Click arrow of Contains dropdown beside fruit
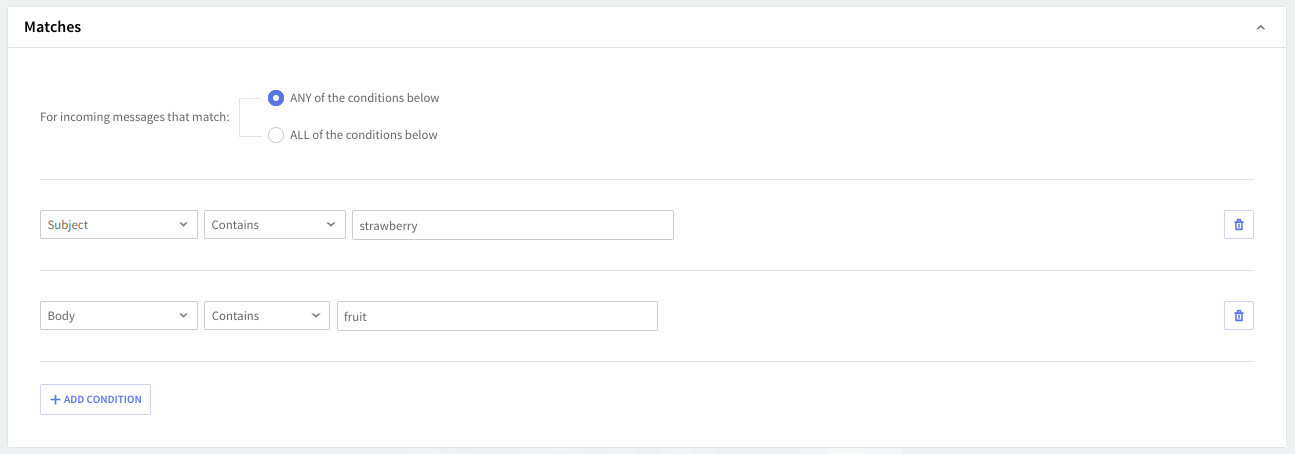The height and width of the screenshot is (454, 1295). 315,316
